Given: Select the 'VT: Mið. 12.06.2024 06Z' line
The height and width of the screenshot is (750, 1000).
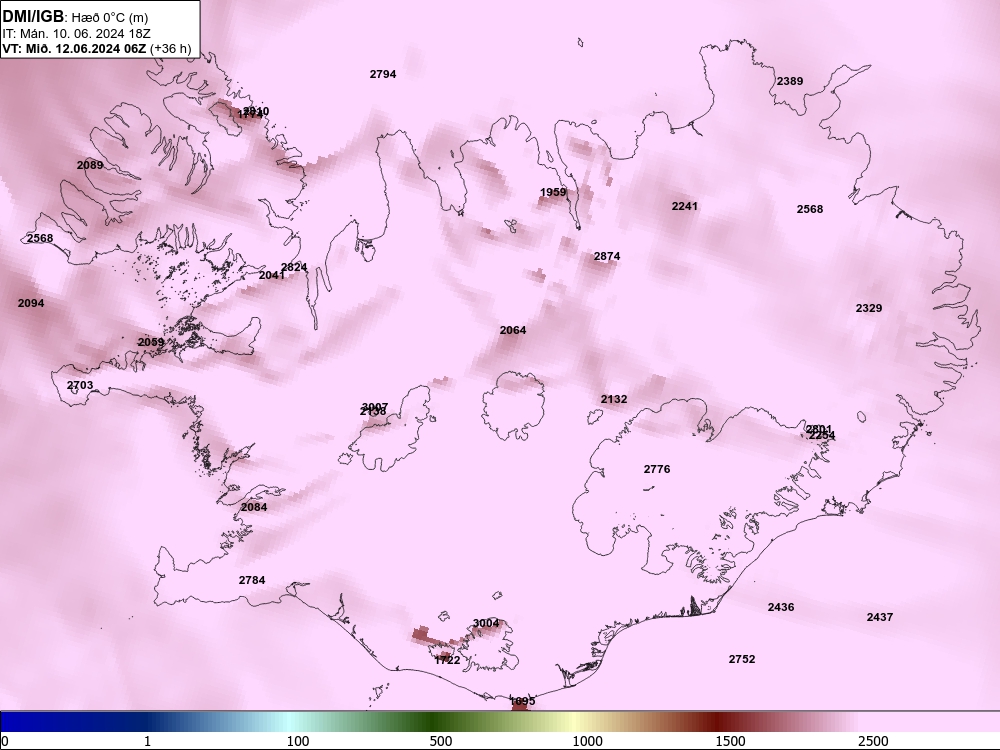Looking at the screenshot, I should point(74,48).
